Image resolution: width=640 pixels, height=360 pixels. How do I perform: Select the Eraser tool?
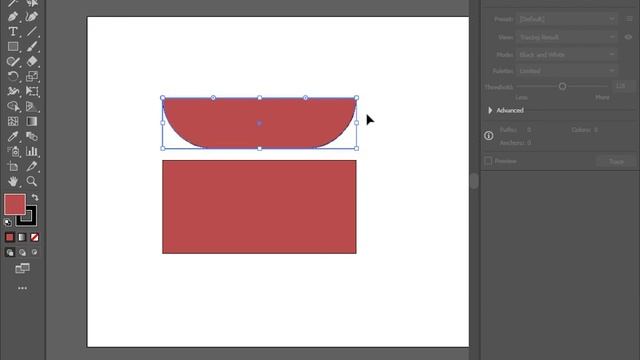click(x=31, y=62)
